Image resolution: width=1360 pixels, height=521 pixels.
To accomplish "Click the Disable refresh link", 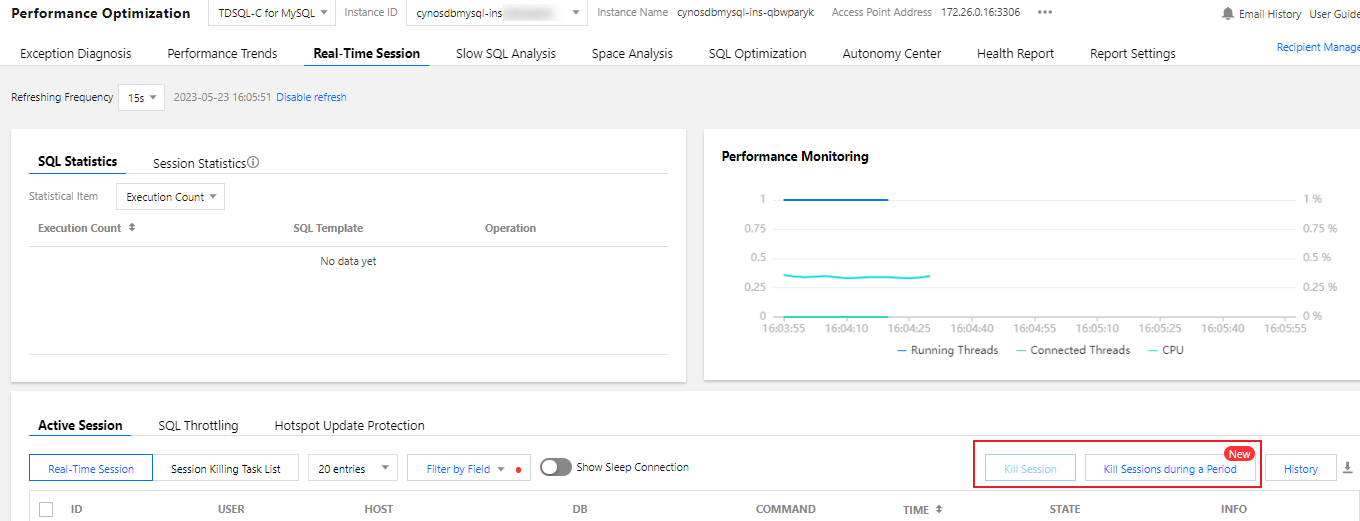I will pos(311,97).
